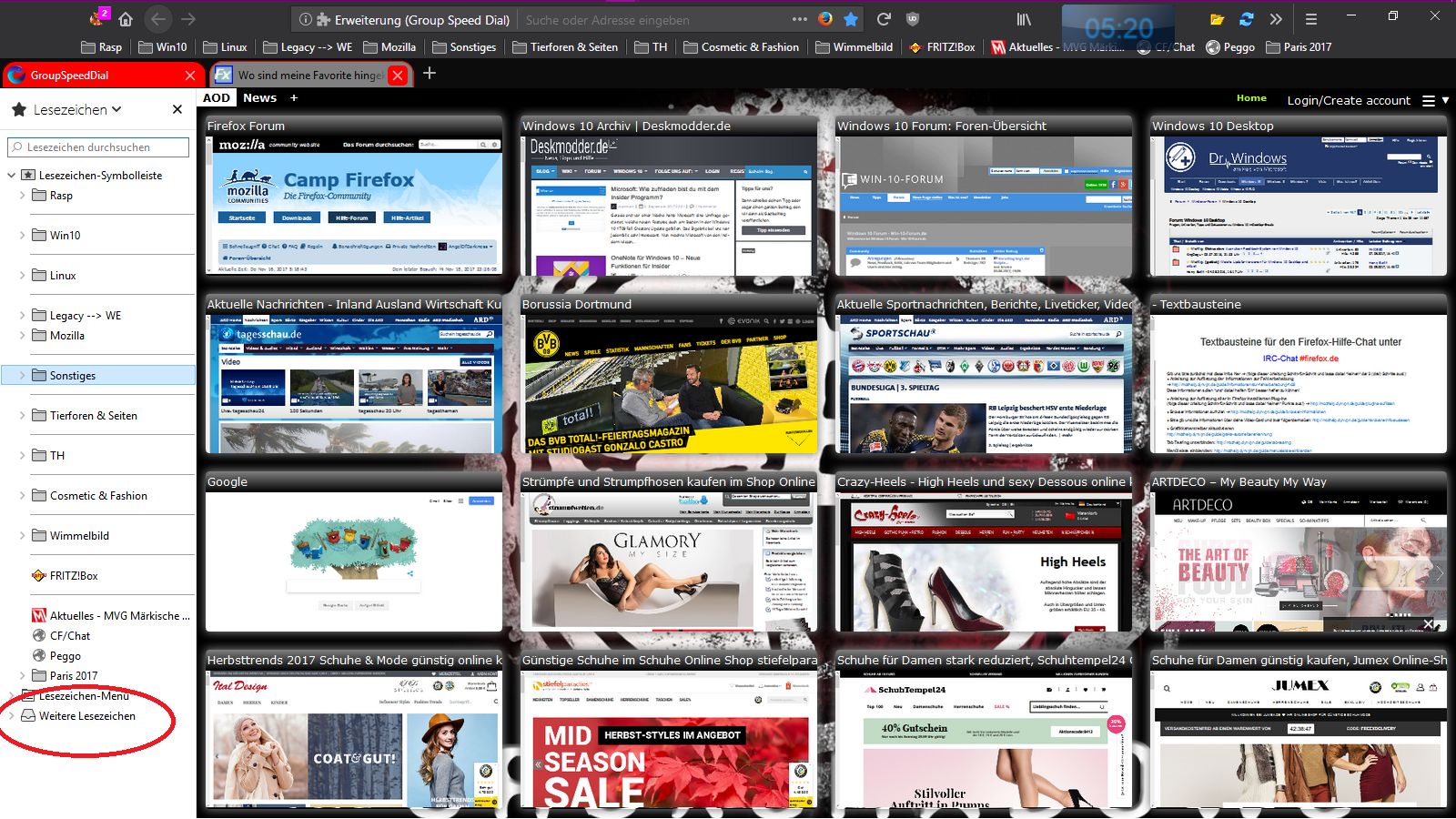1456x819 pixels.
Task: Close the GroupSpeedDial tab
Action: point(190,76)
